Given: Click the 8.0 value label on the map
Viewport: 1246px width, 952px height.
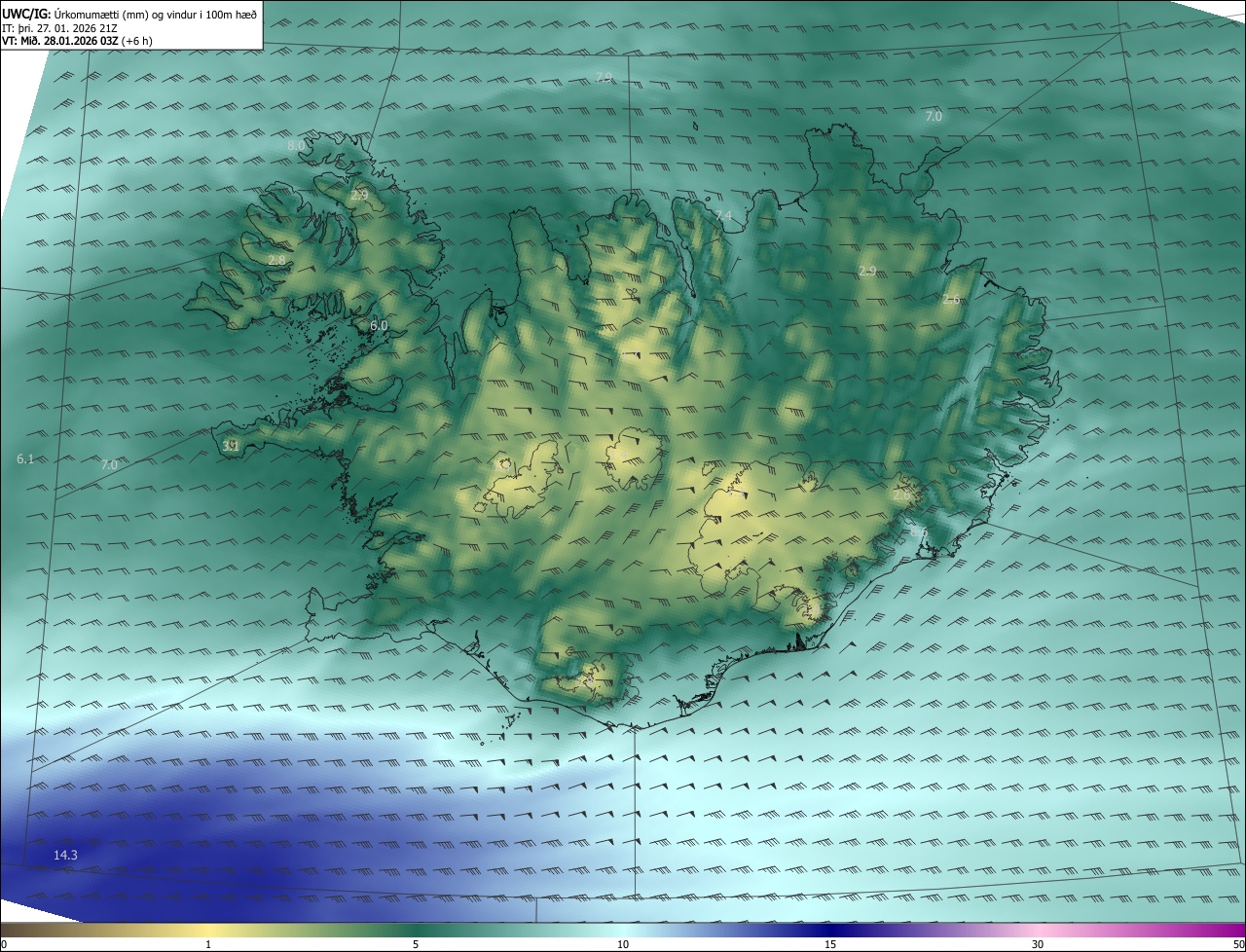Looking at the screenshot, I should tap(296, 145).
